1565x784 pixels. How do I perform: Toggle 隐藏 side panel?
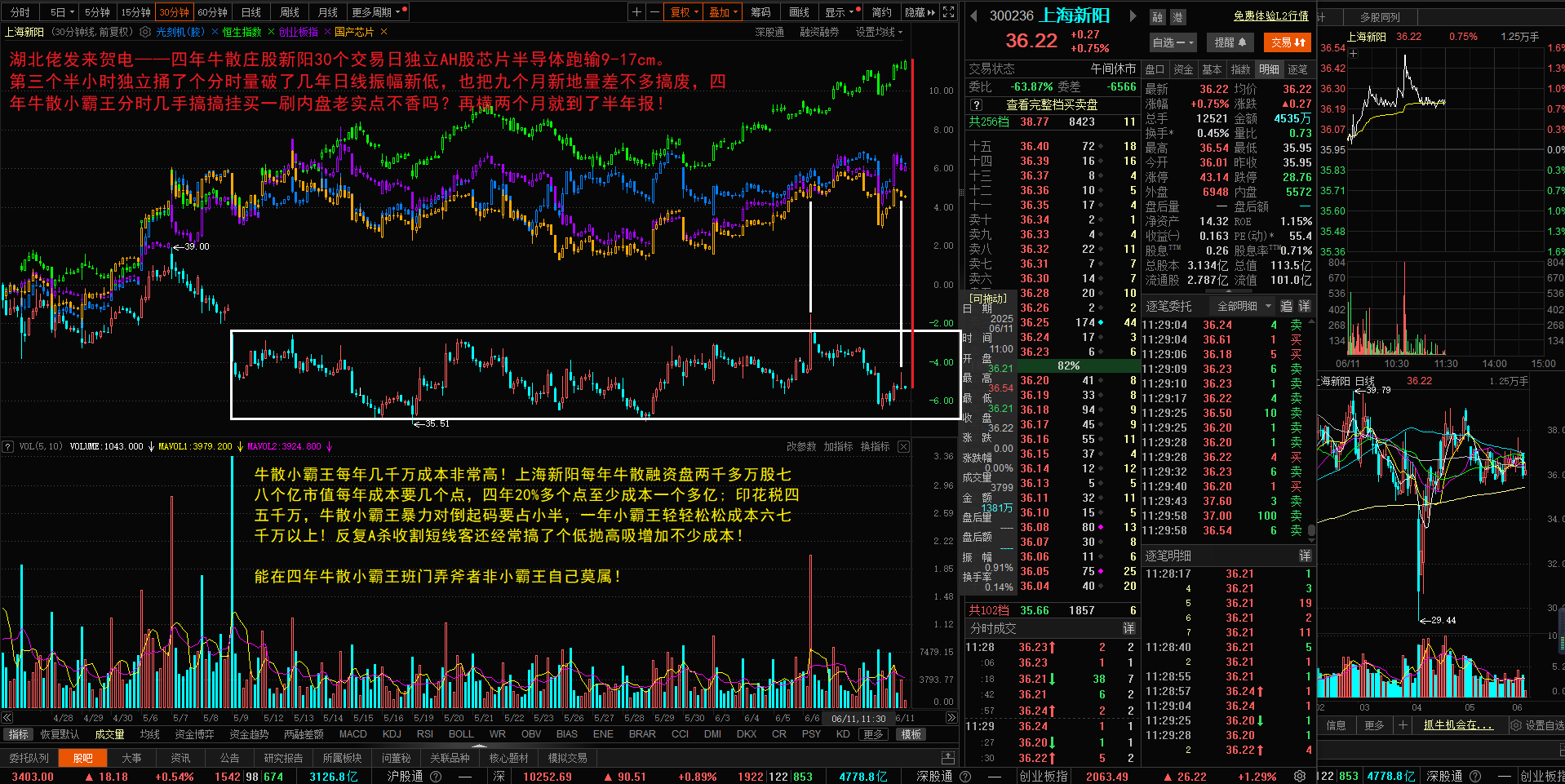(x=920, y=12)
